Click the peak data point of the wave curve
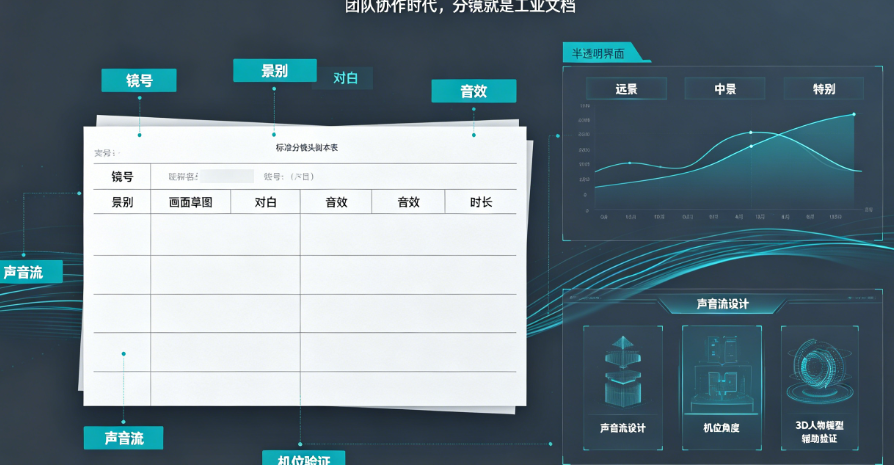 pyautogui.click(x=751, y=132)
